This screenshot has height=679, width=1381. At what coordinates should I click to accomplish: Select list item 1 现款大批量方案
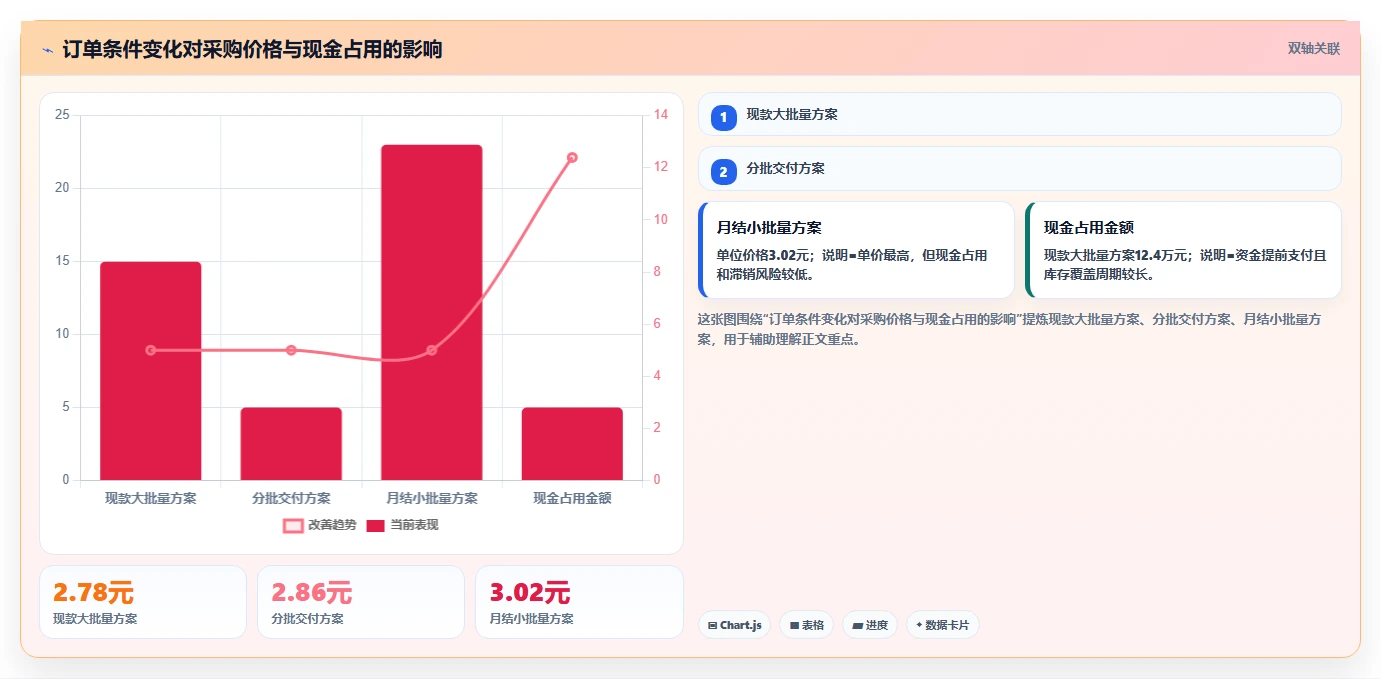[x=1019, y=114]
